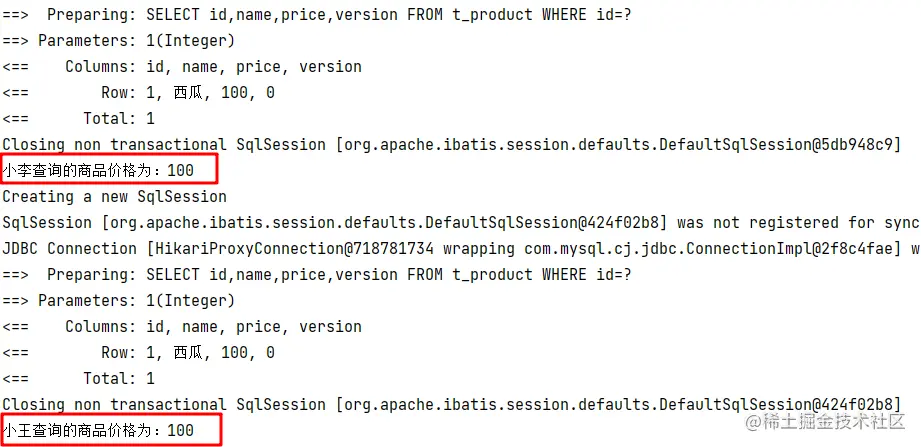This screenshot has height=447, width=921.
Task: Click the topmost "Parameters: 1(Integer)" line
Action: 136,41
